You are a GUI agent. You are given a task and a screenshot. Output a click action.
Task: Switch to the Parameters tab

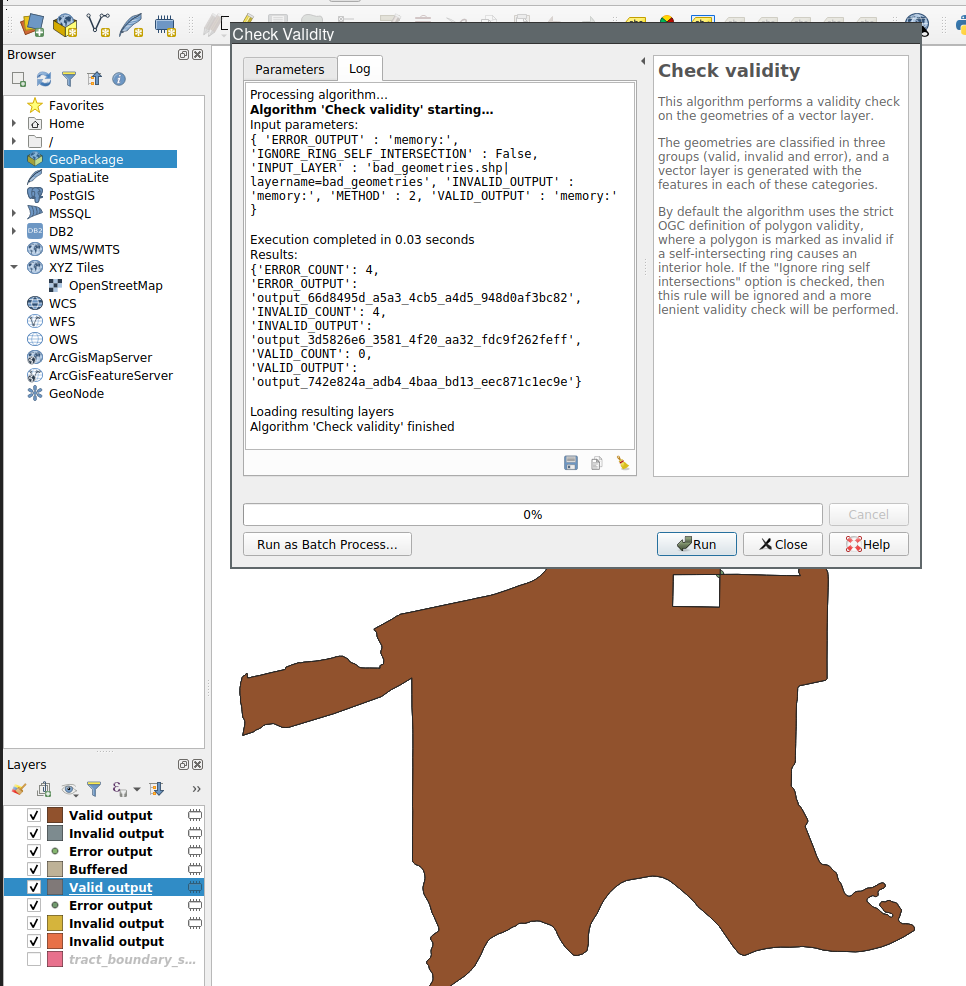tap(289, 69)
